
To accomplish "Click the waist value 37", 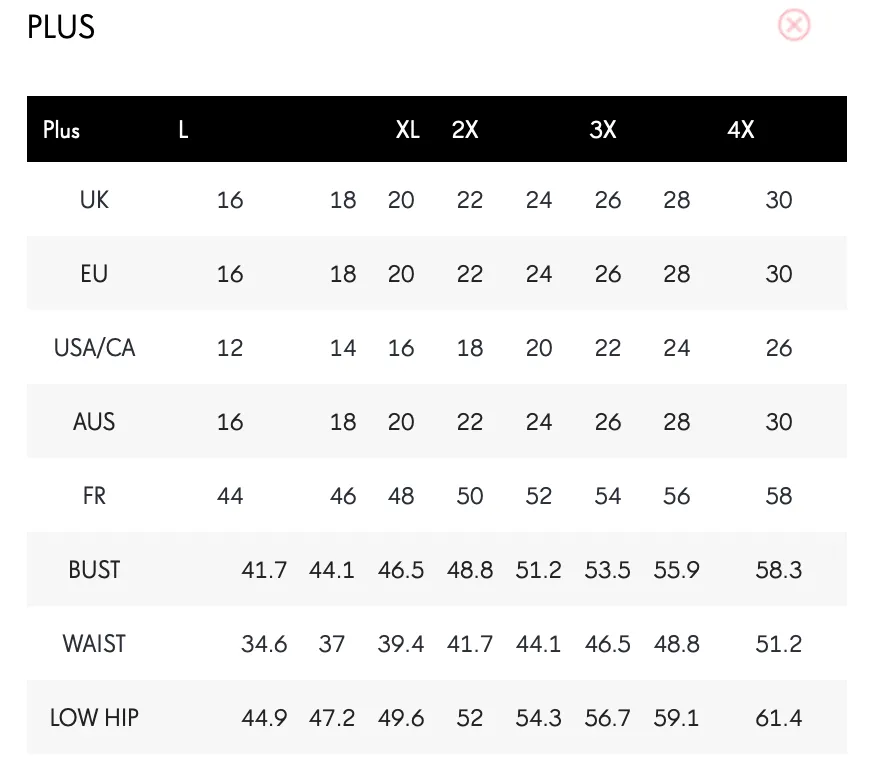I will 331,644.
